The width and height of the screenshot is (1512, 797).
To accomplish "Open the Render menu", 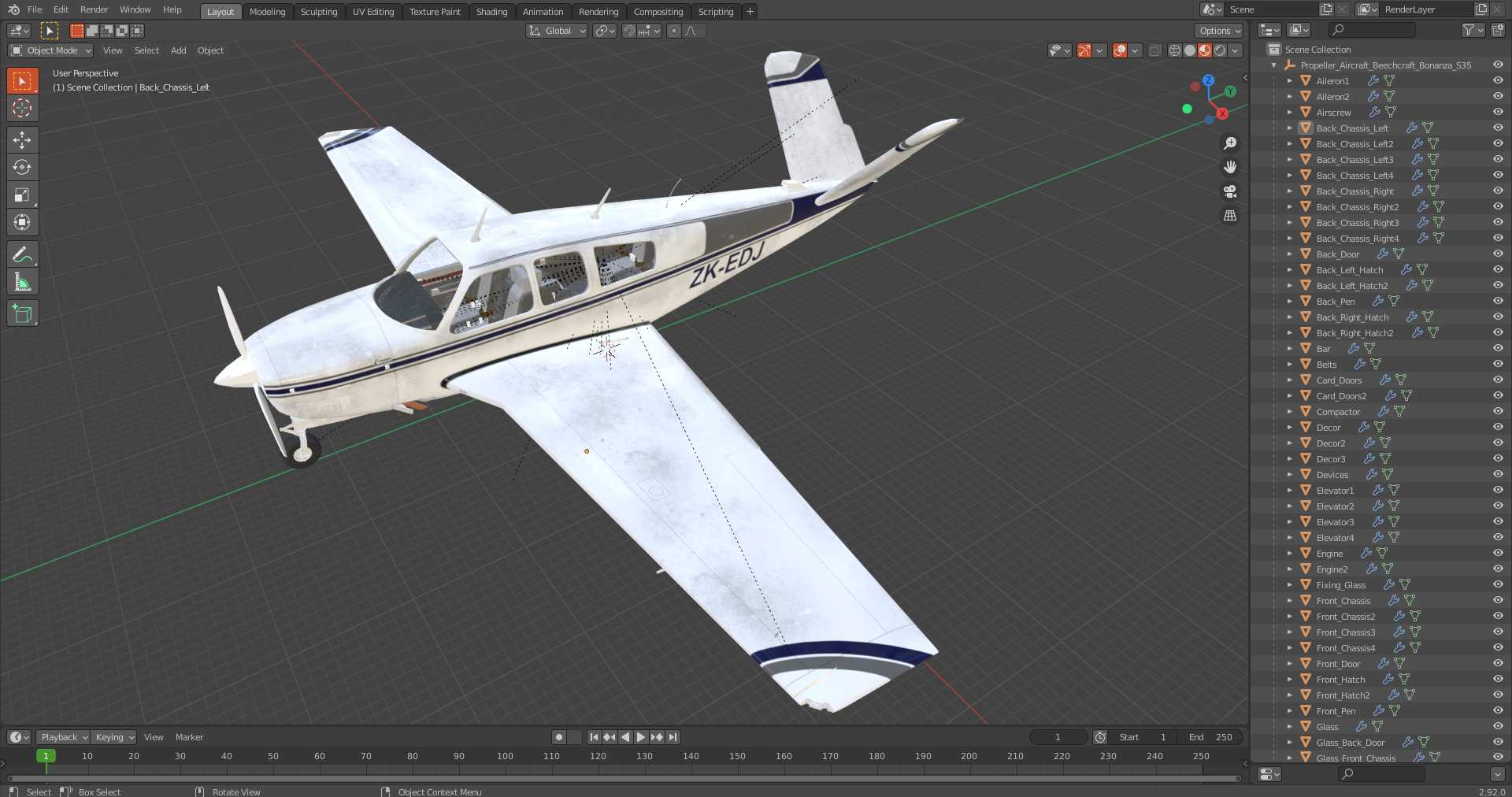I will [x=94, y=9].
